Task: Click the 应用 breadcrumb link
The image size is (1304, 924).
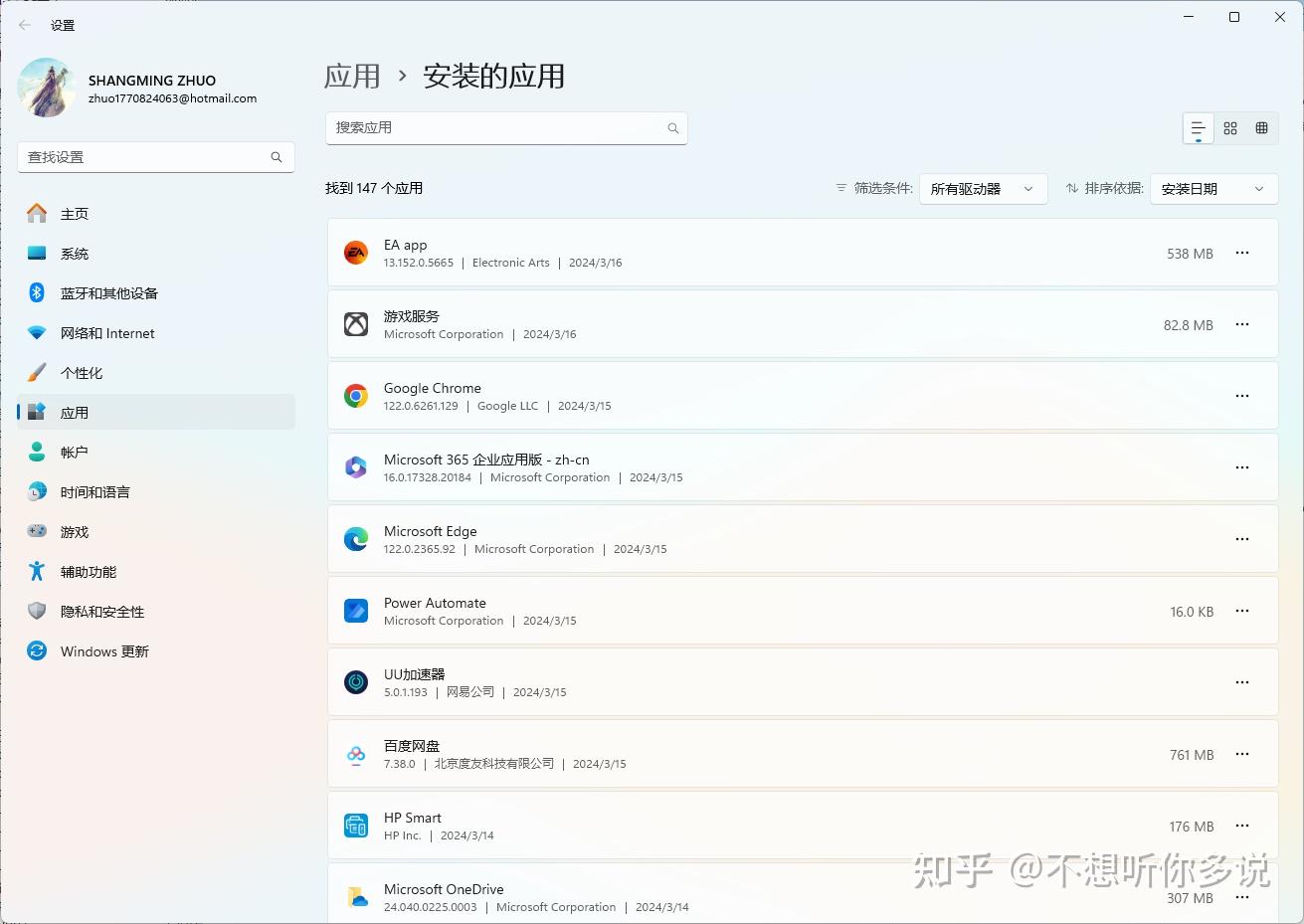Action: point(352,77)
